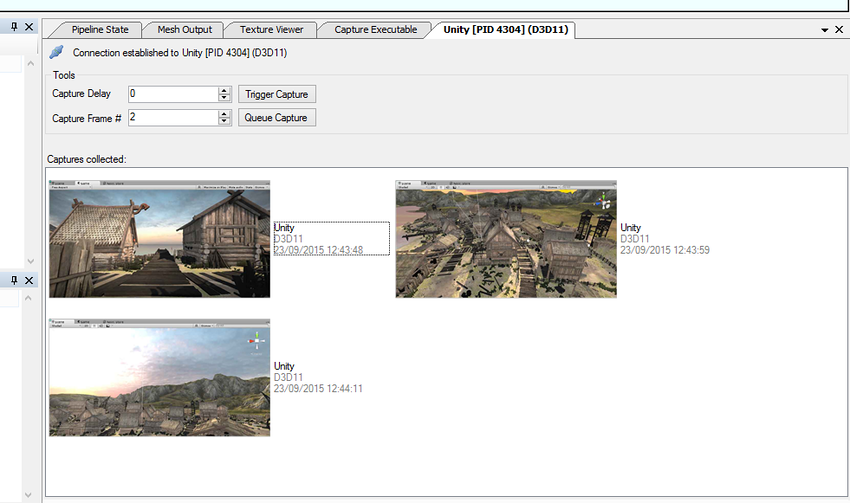Image resolution: width=850 pixels, height=503 pixels.
Task: Click the Queue Capture button
Action: pyautogui.click(x=276, y=118)
